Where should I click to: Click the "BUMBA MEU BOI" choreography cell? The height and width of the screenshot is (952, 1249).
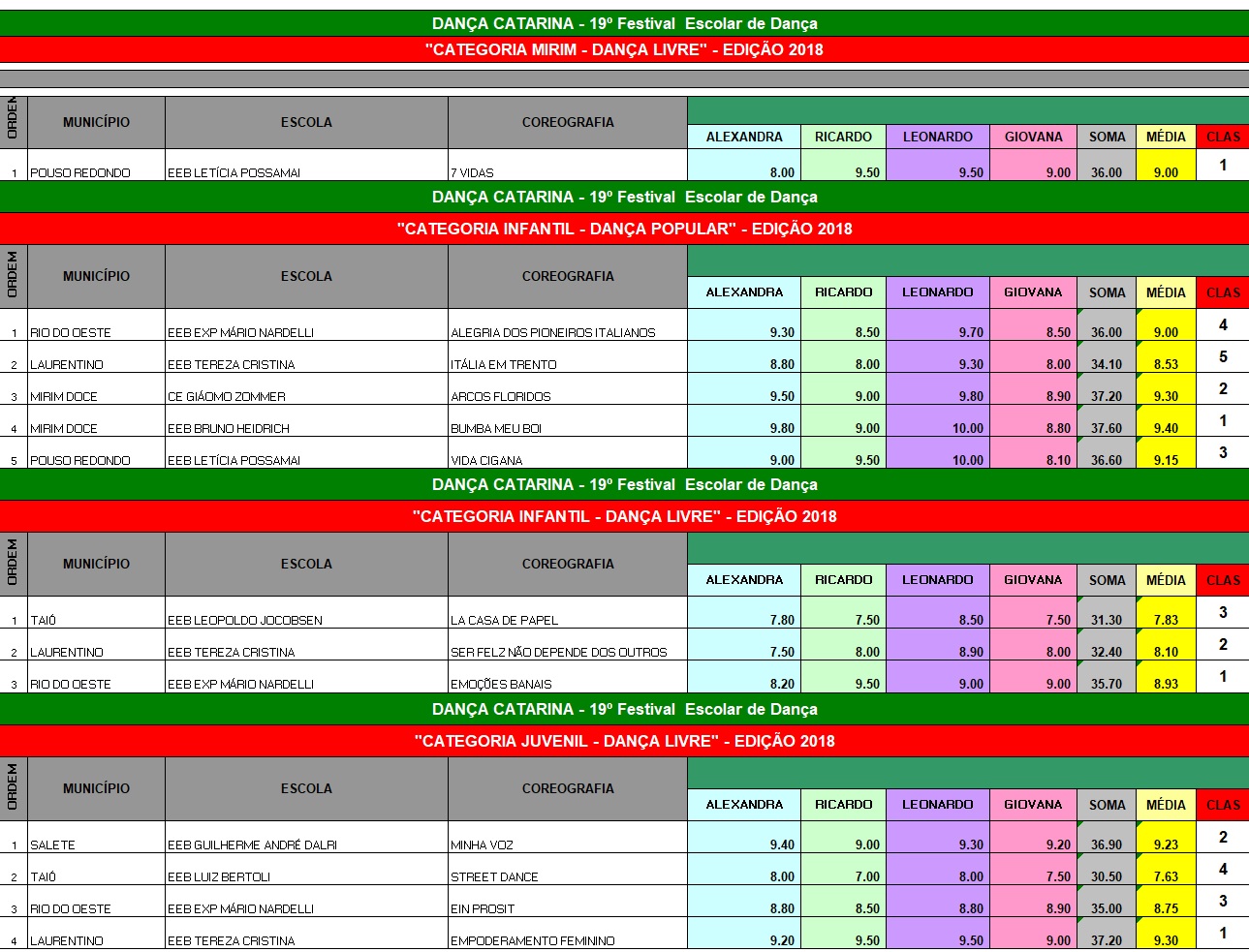(x=567, y=422)
